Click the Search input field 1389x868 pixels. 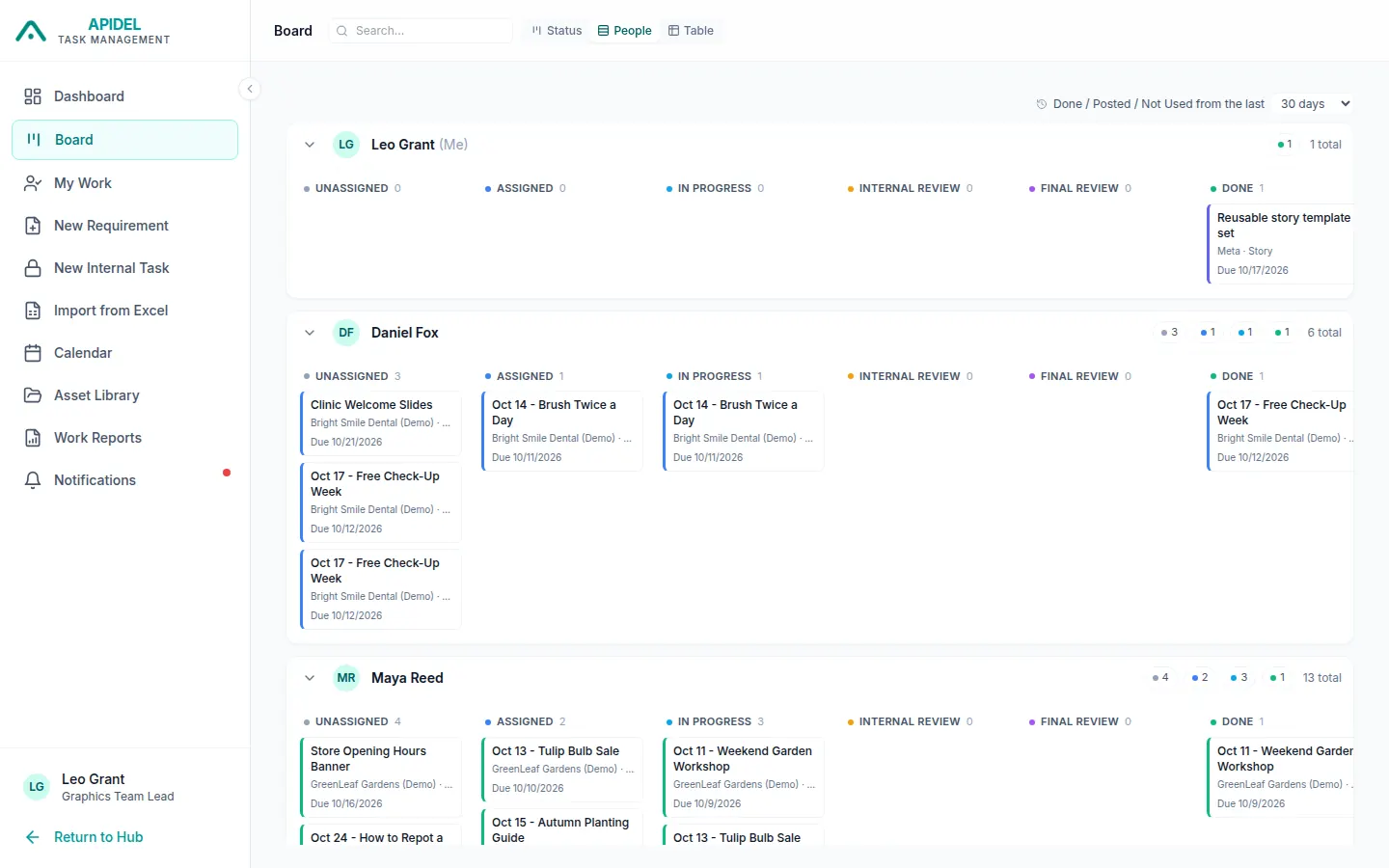pos(421,31)
